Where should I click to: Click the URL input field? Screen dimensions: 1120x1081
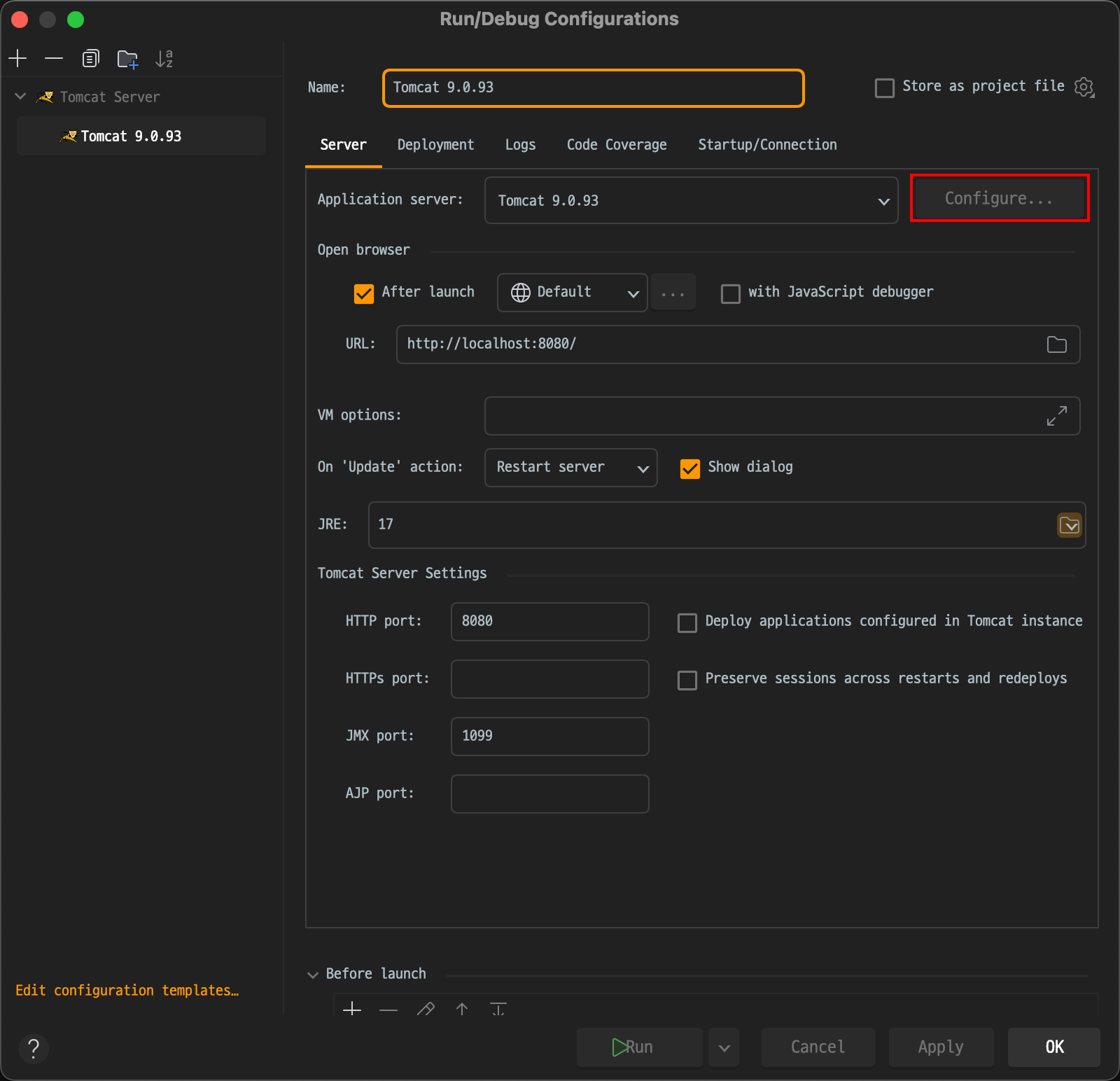tap(738, 344)
